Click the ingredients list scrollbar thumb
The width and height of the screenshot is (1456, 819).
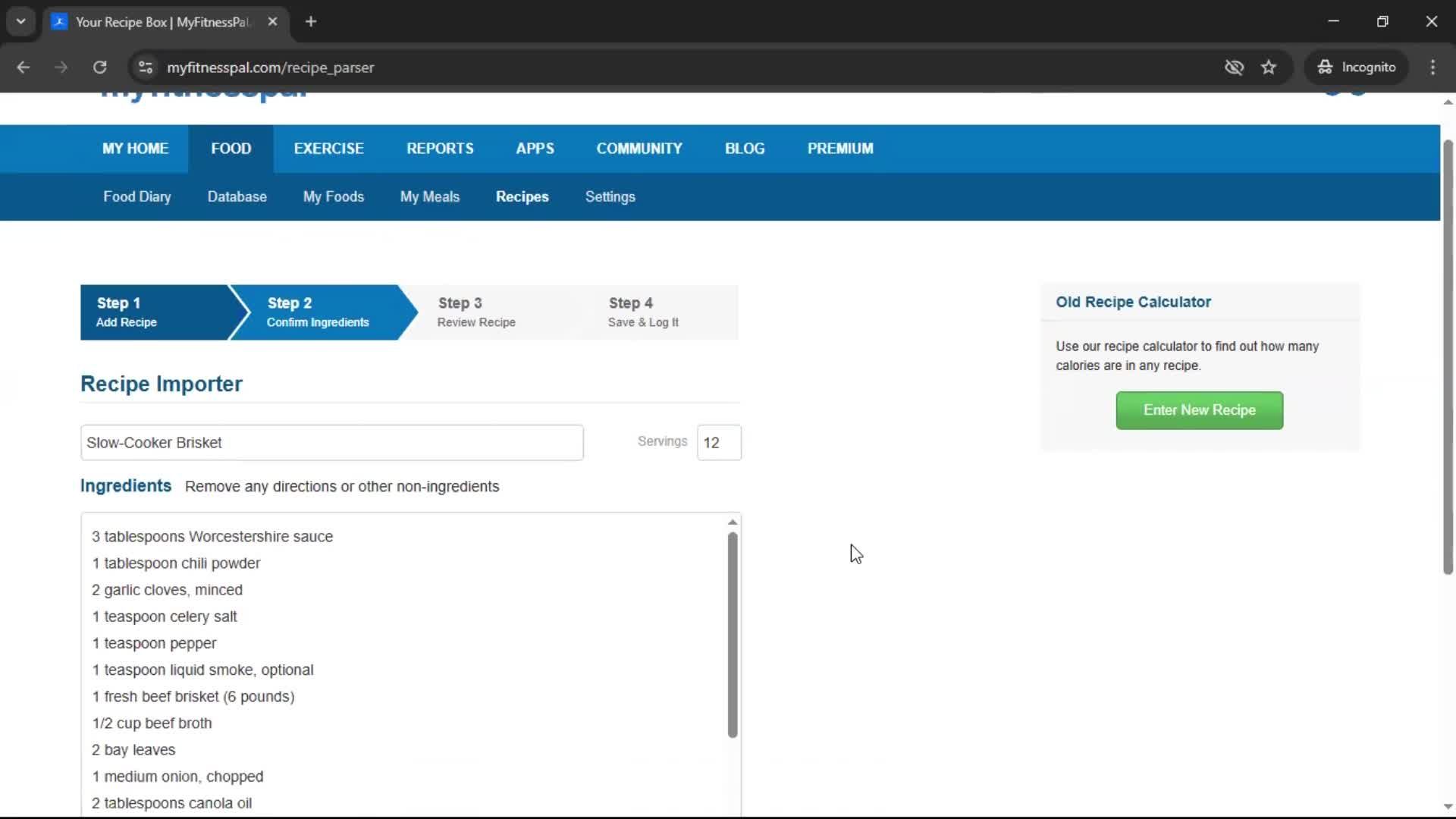(x=733, y=635)
